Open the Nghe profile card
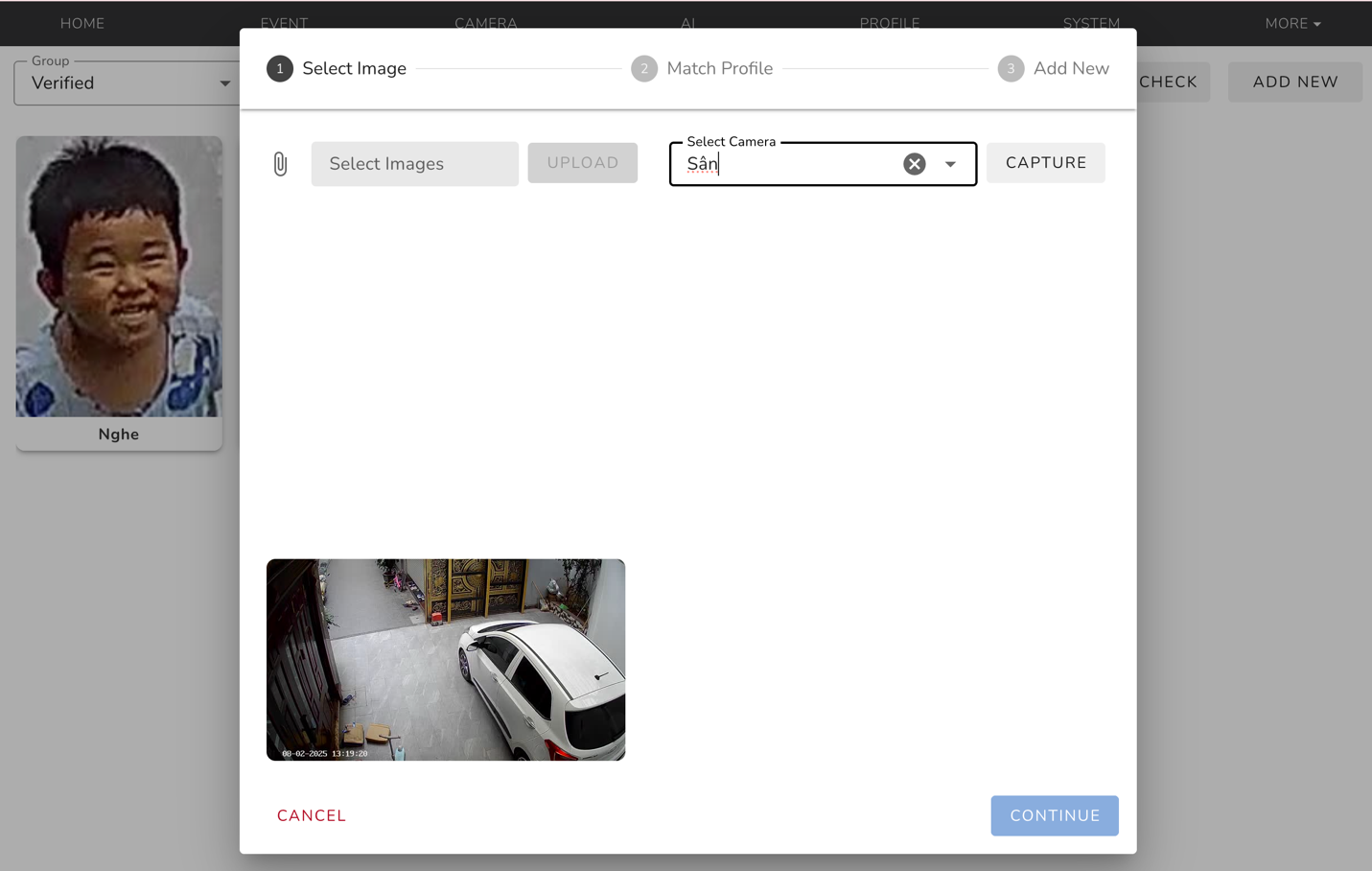This screenshot has height=871, width=1372. tap(119, 293)
